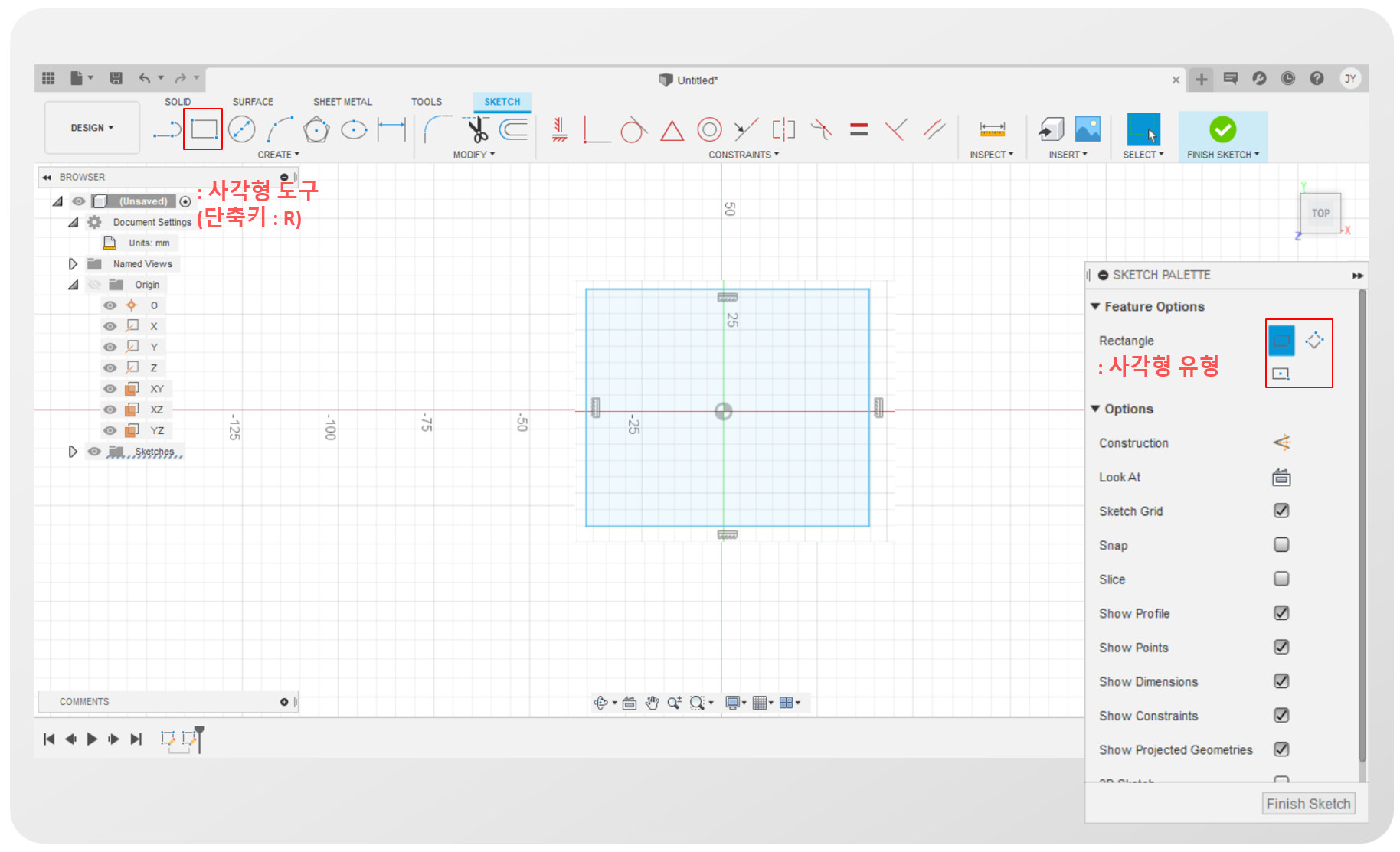Open the CREATE dropdown menu
Screen dimensions: 1400x852
(x=278, y=155)
